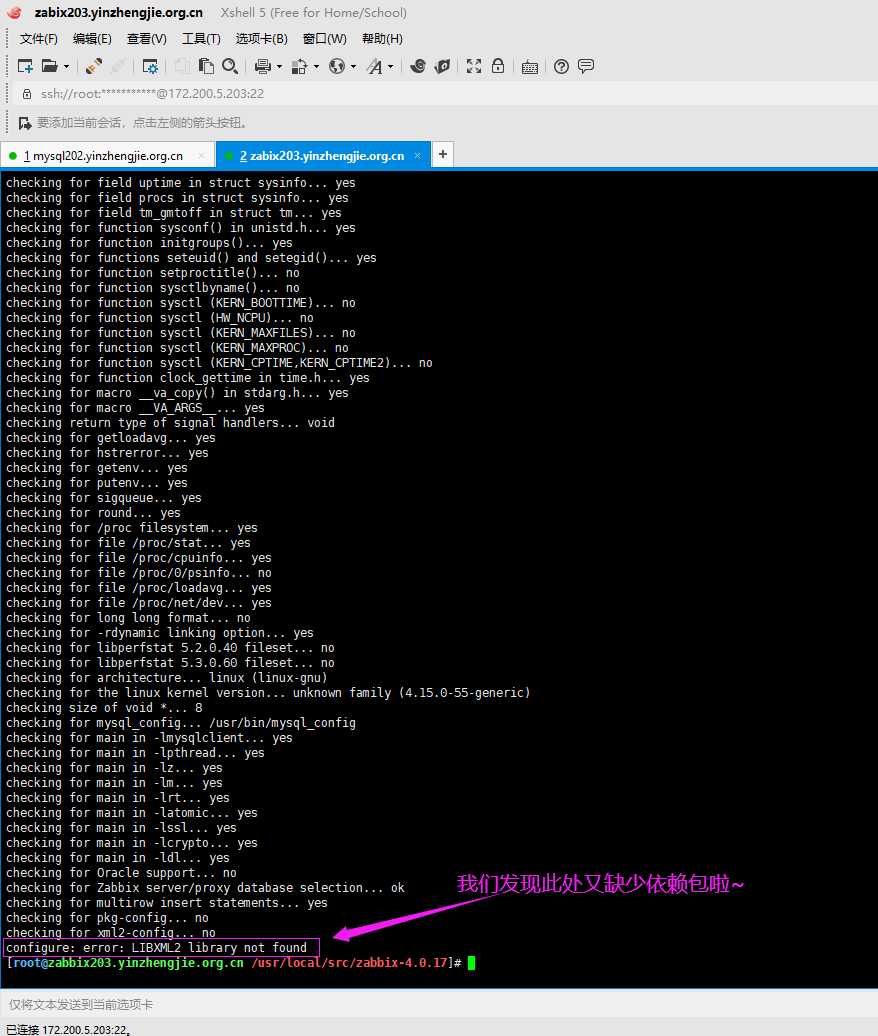Click the 'checking for mysql_config' line
The height and width of the screenshot is (1036, 878).
181,722
